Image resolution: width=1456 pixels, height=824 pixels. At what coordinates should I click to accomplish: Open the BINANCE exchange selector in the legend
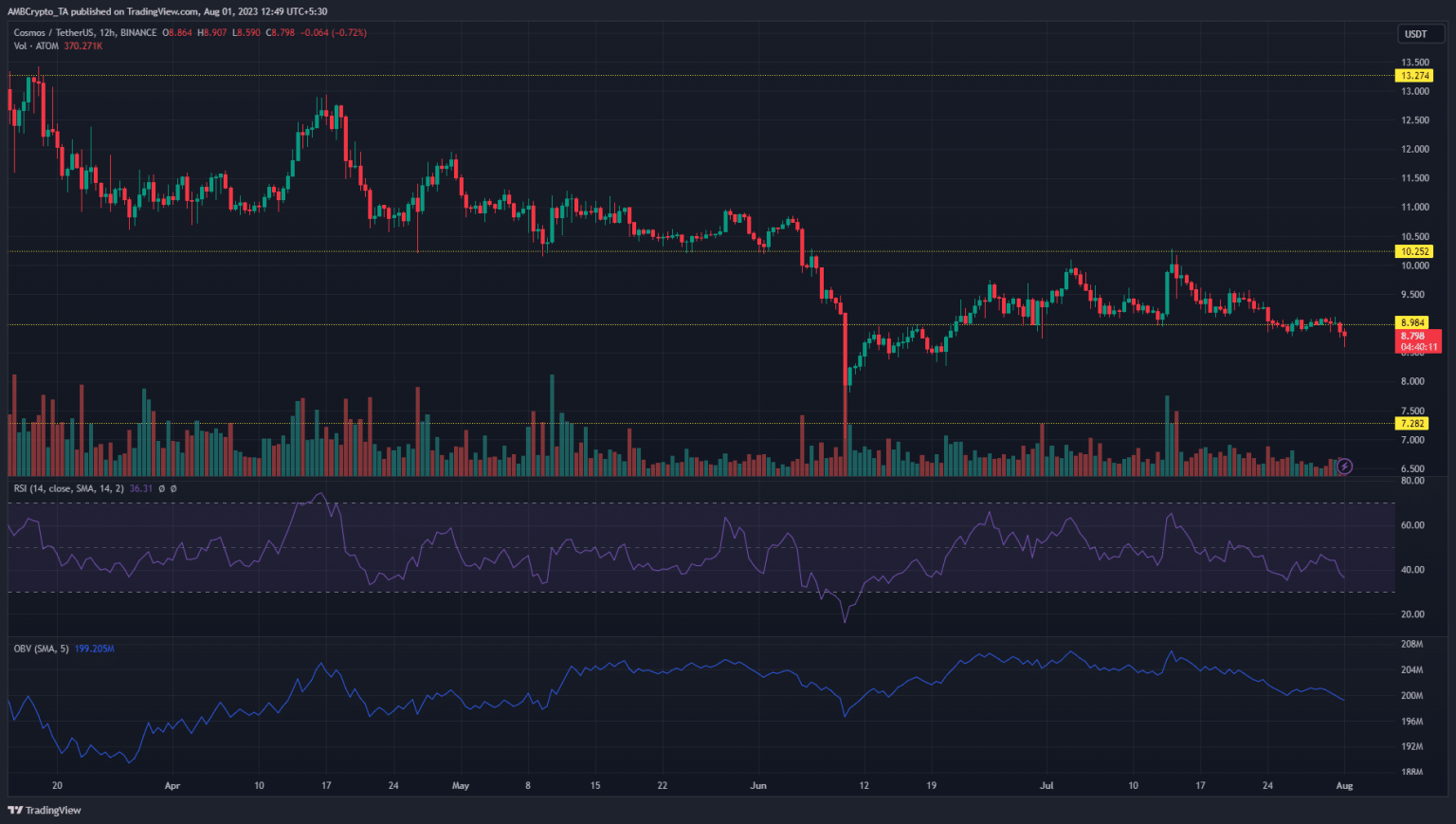point(138,33)
